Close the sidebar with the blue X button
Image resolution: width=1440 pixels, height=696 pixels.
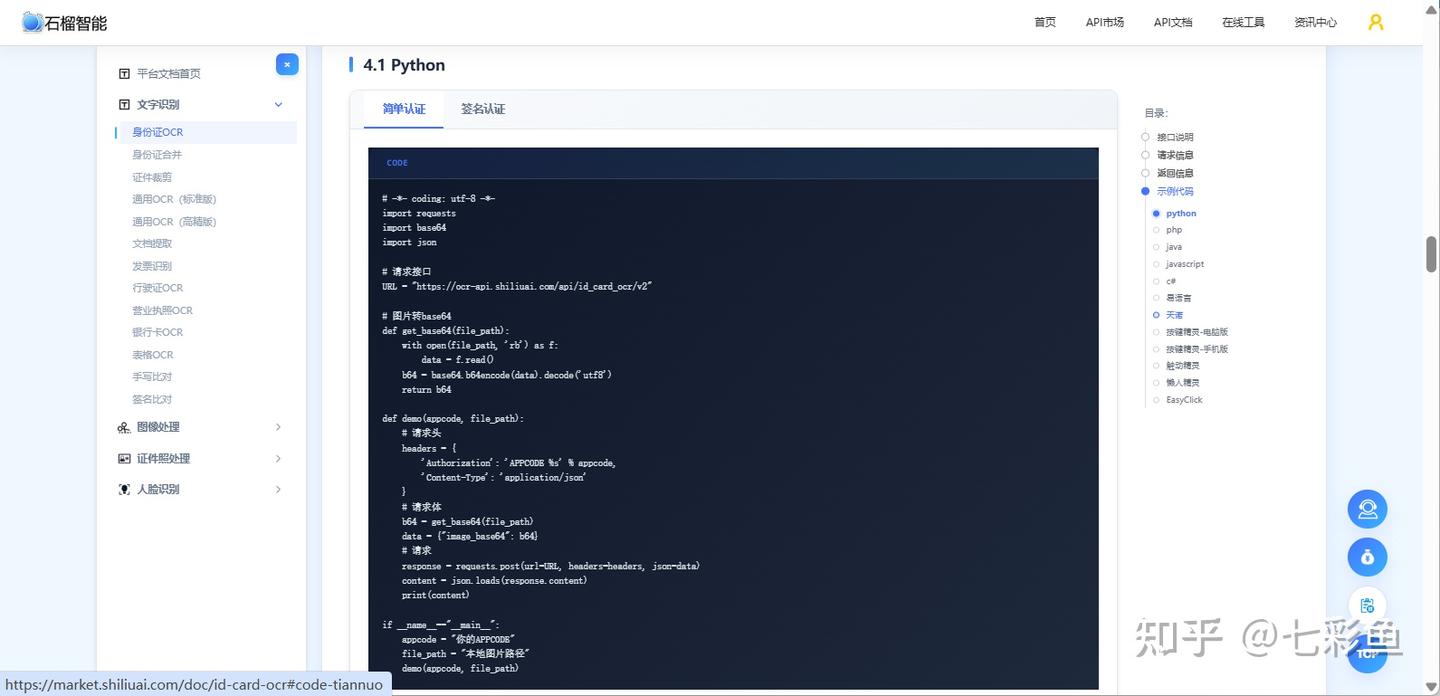(287, 64)
